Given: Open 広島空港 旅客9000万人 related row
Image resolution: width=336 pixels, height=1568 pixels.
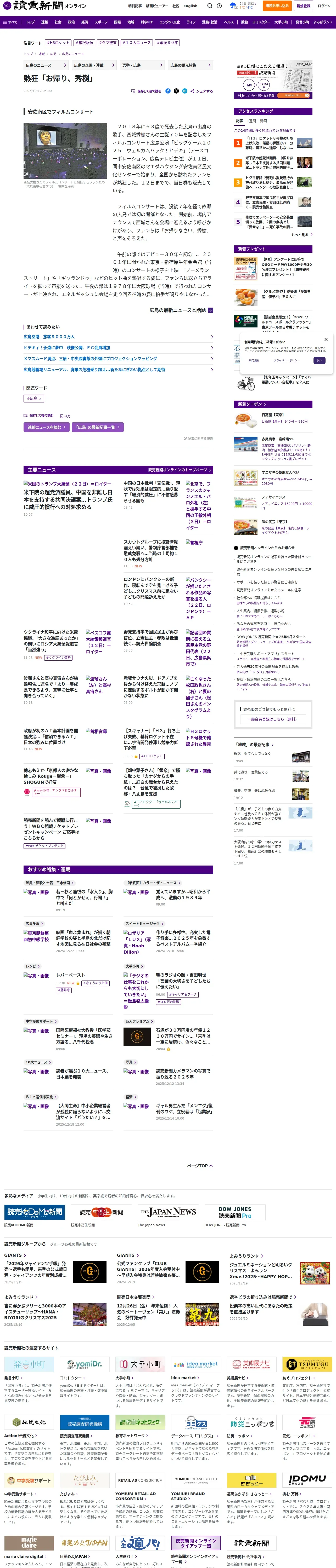Looking at the screenshot, I should tap(118, 337).
